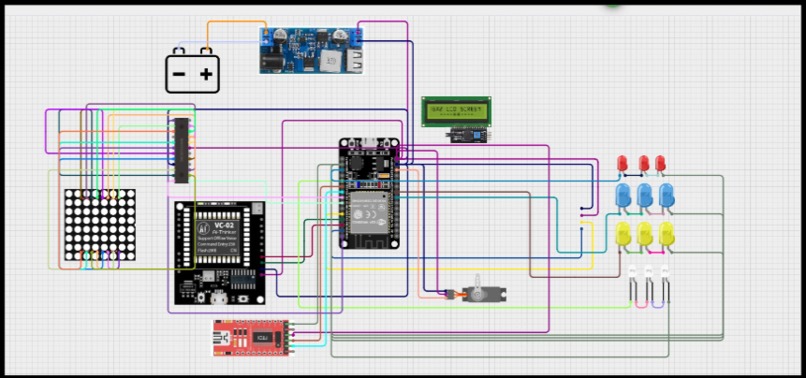
Task: Select the rightmost red LED
Action: coord(660,164)
